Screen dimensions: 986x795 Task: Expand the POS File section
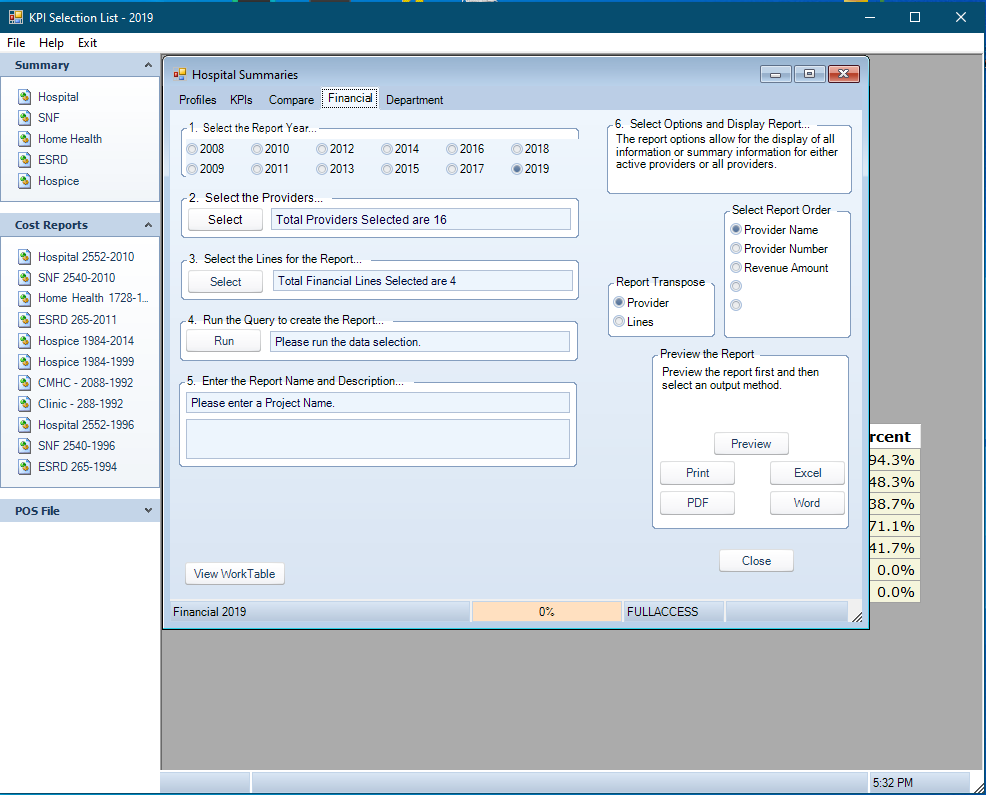tap(150, 511)
